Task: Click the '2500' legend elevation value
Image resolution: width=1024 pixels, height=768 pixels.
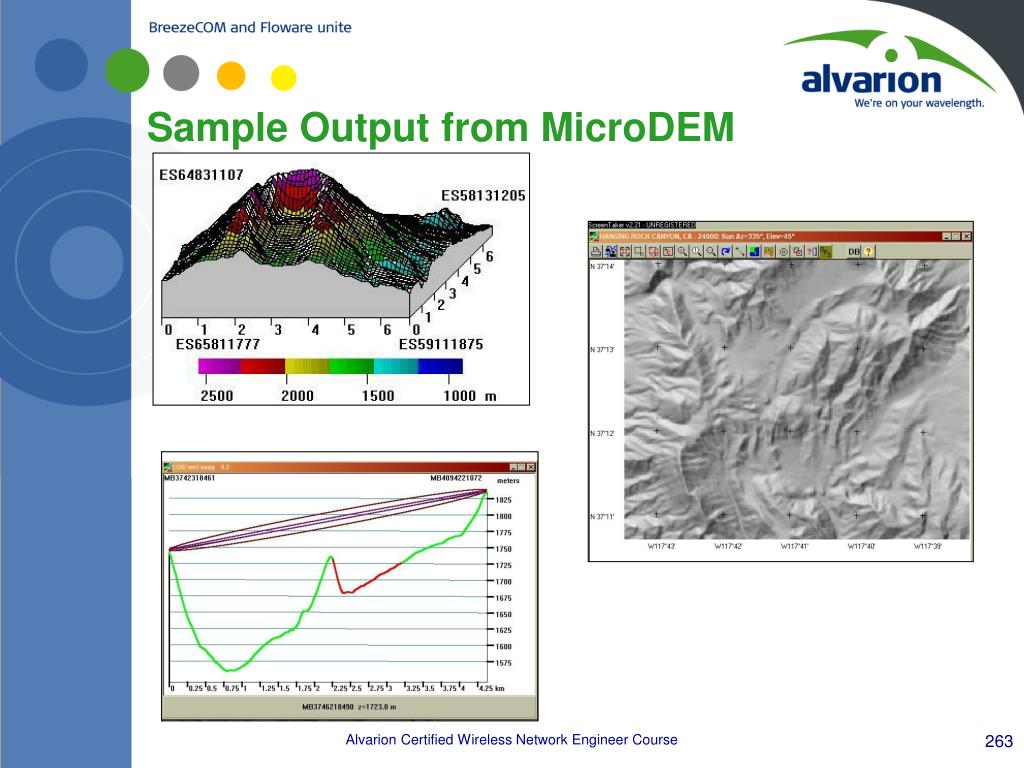Action: point(217,396)
